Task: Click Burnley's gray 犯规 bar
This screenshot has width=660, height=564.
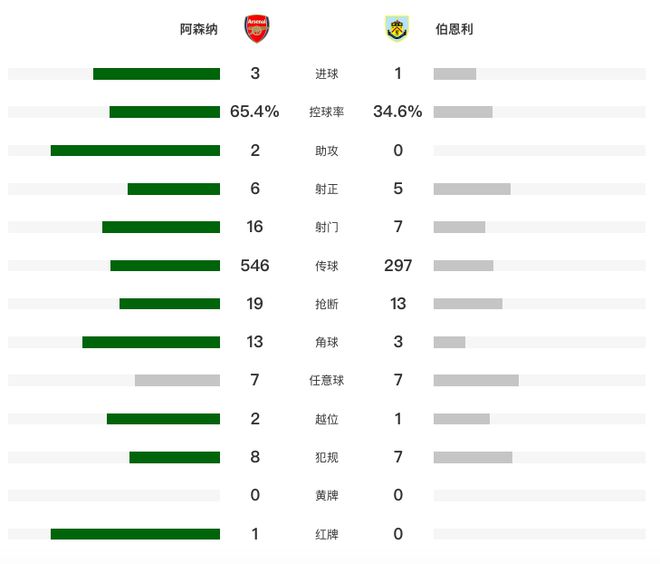Action: (473, 457)
